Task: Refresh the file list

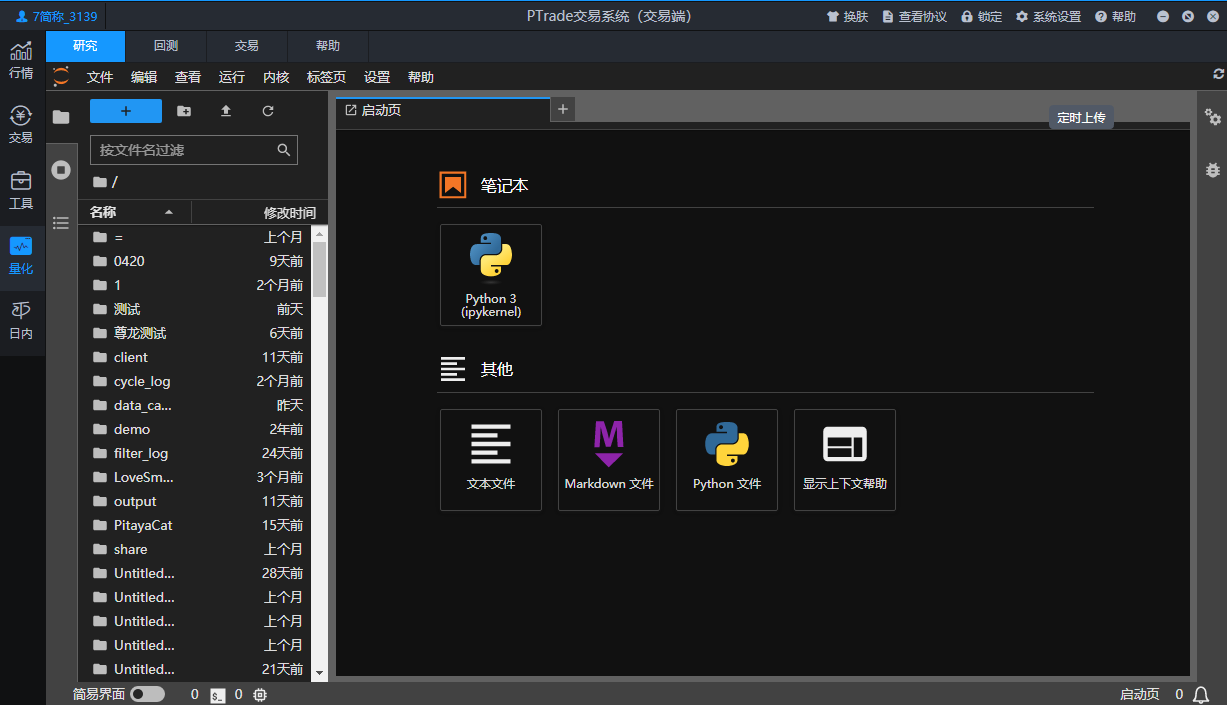Action: 268,111
